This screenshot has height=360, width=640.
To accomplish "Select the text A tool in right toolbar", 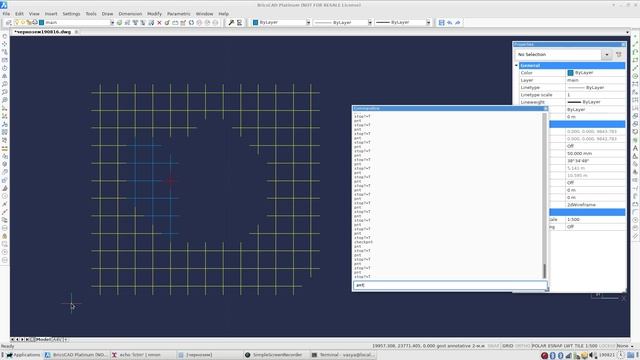I will 635,148.
